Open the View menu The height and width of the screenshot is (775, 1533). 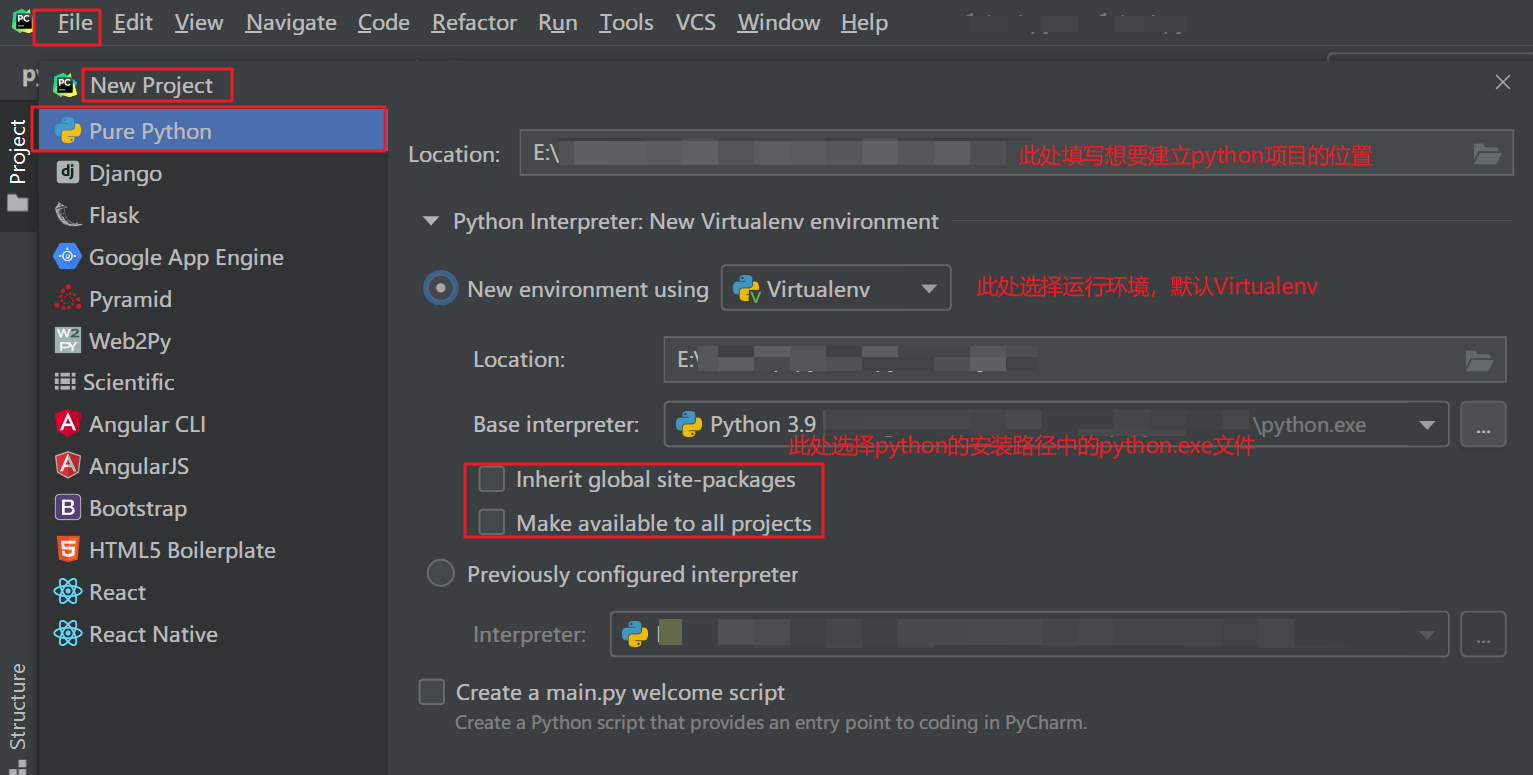199,22
